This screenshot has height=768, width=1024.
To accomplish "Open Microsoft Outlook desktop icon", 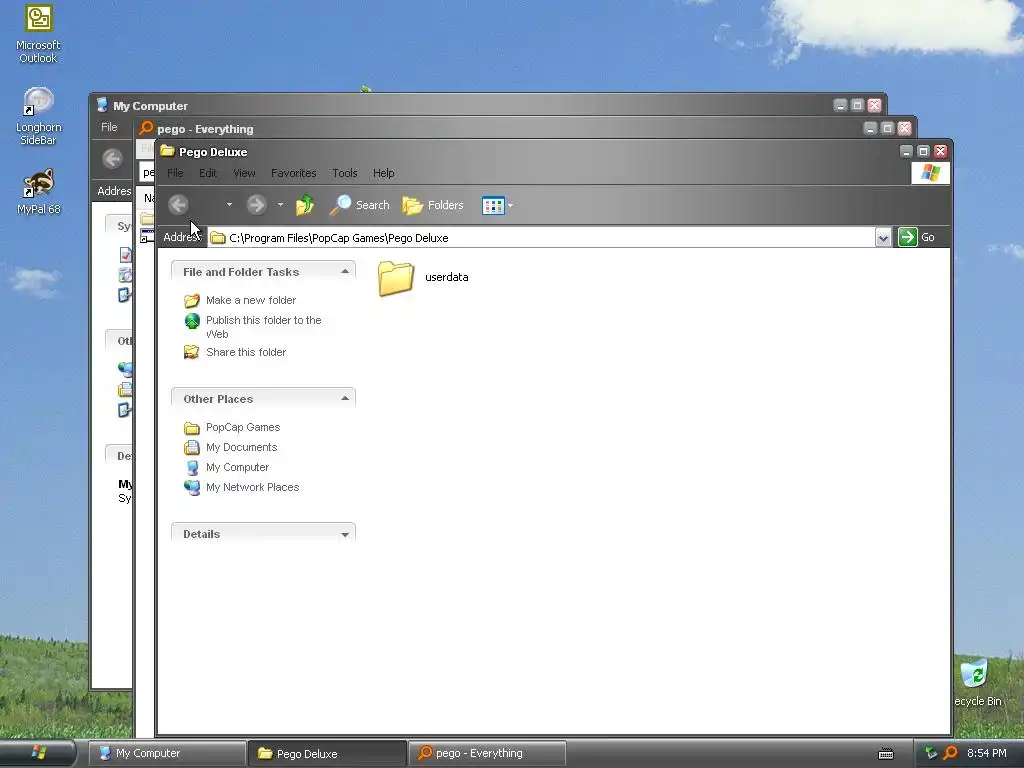I will click(x=38, y=34).
